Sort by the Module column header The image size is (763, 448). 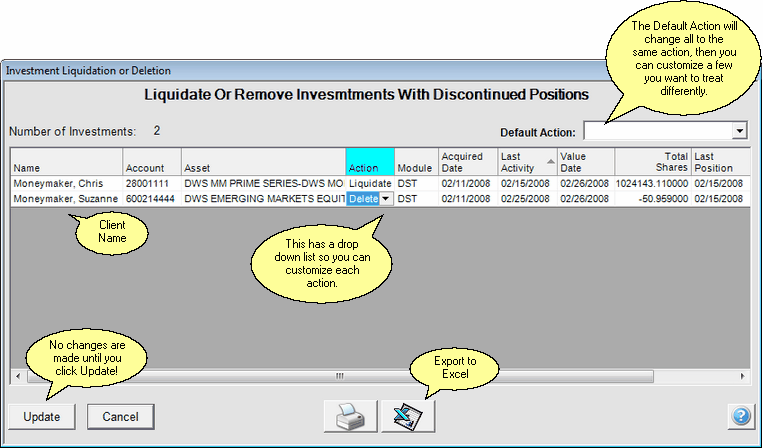[x=416, y=162]
